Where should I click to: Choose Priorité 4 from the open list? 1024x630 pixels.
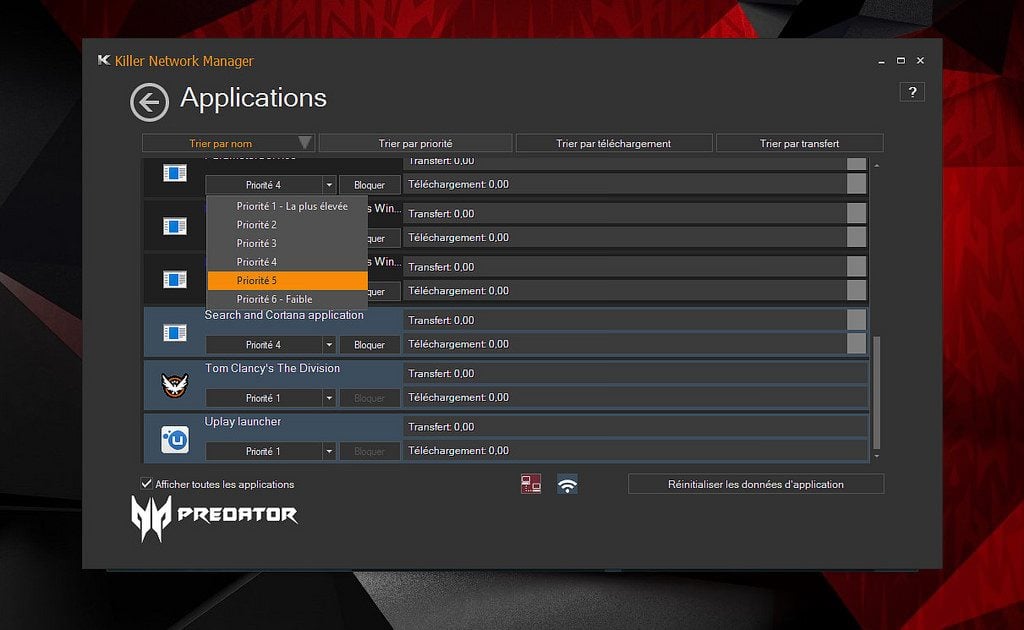(x=287, y=262)
